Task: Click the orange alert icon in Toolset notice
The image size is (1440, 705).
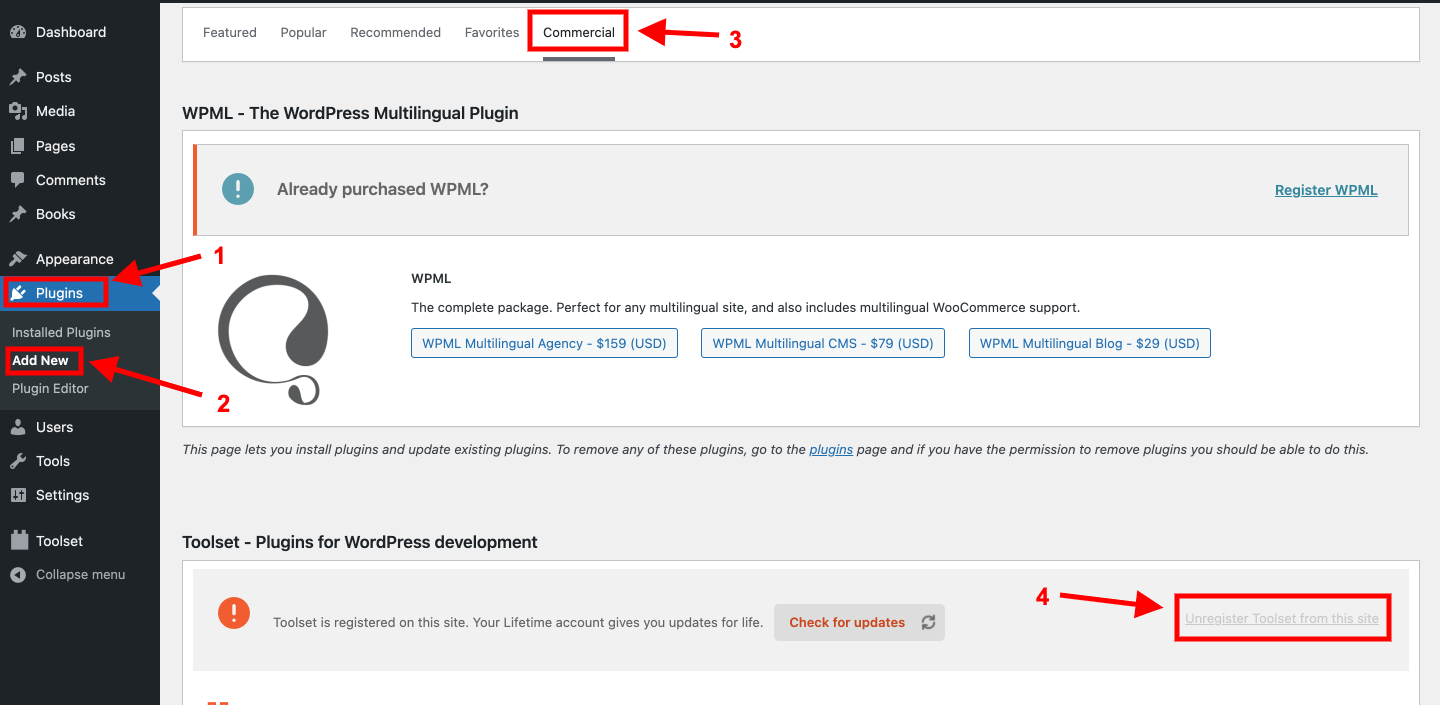Action: tap(234, 613)
